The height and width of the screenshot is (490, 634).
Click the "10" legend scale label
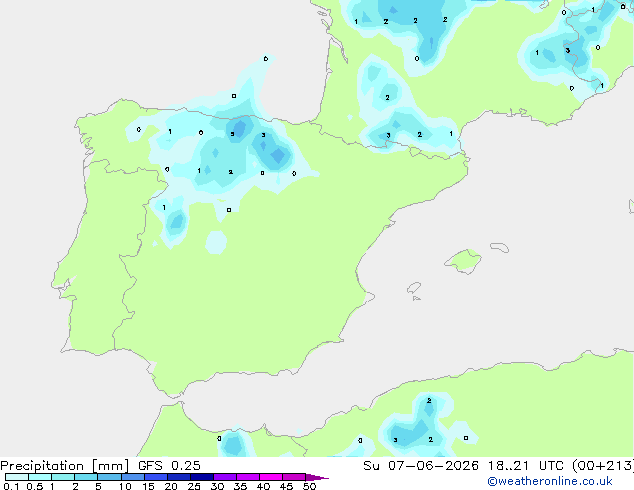125,486
